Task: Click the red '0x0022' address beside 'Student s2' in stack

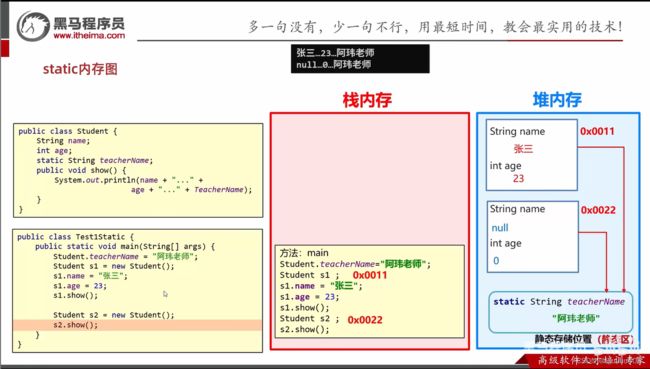Action: coord(365,320)
